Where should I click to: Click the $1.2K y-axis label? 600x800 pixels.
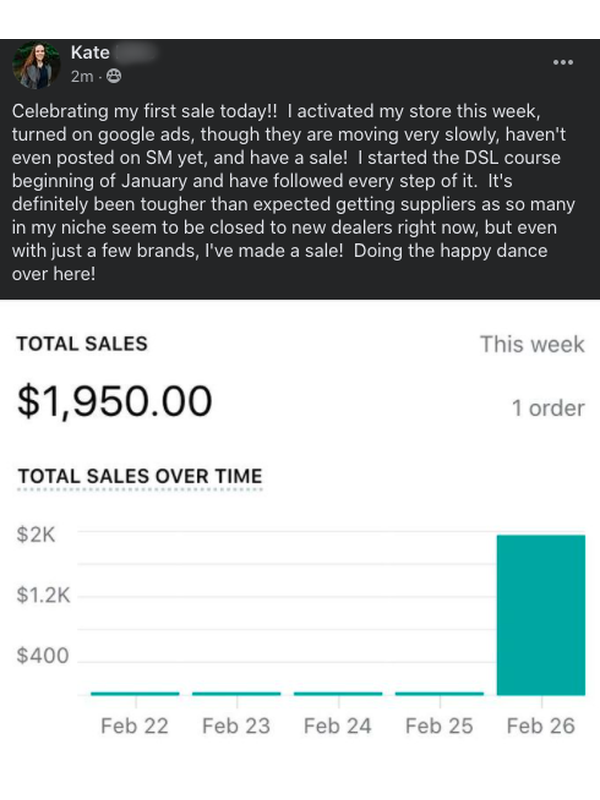point(41,594)
